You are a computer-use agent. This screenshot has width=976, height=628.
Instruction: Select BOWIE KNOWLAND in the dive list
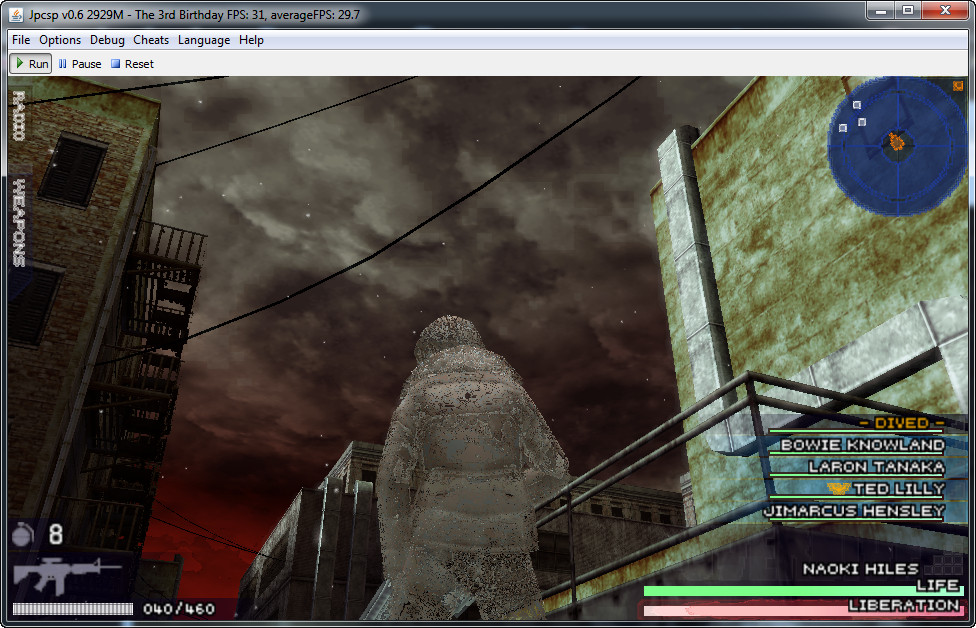tap(863, 444)
